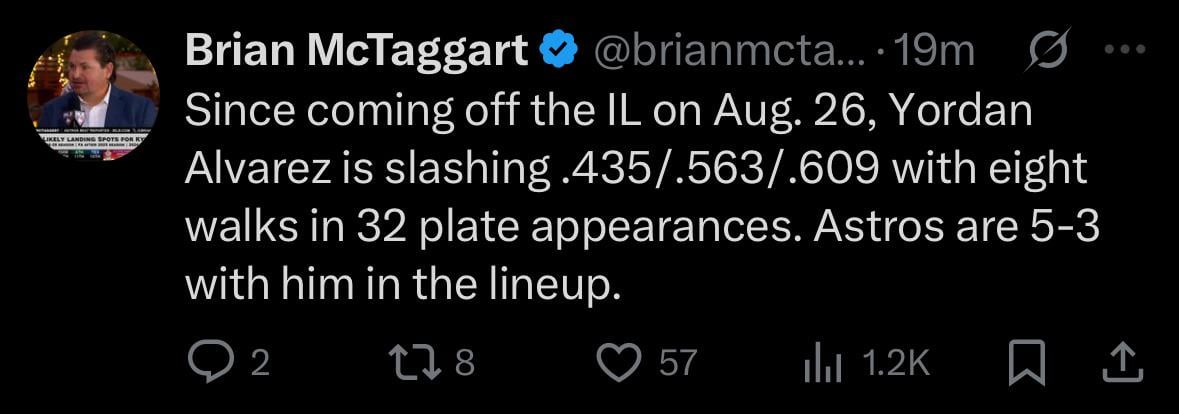Open Brian McTaggart's profile picture
This screenshot has width=1179, height=414.
click(x=92, y=95)
